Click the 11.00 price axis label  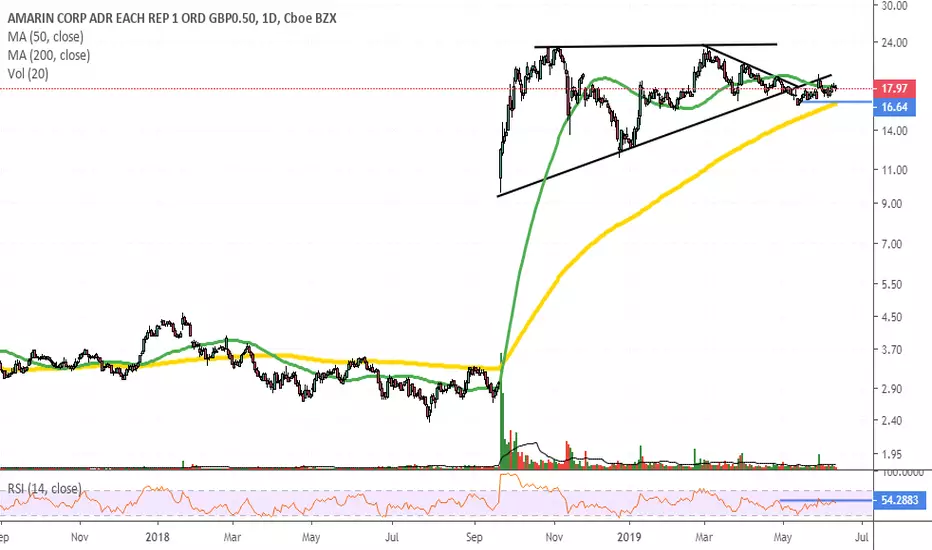(x=895, y=170)
